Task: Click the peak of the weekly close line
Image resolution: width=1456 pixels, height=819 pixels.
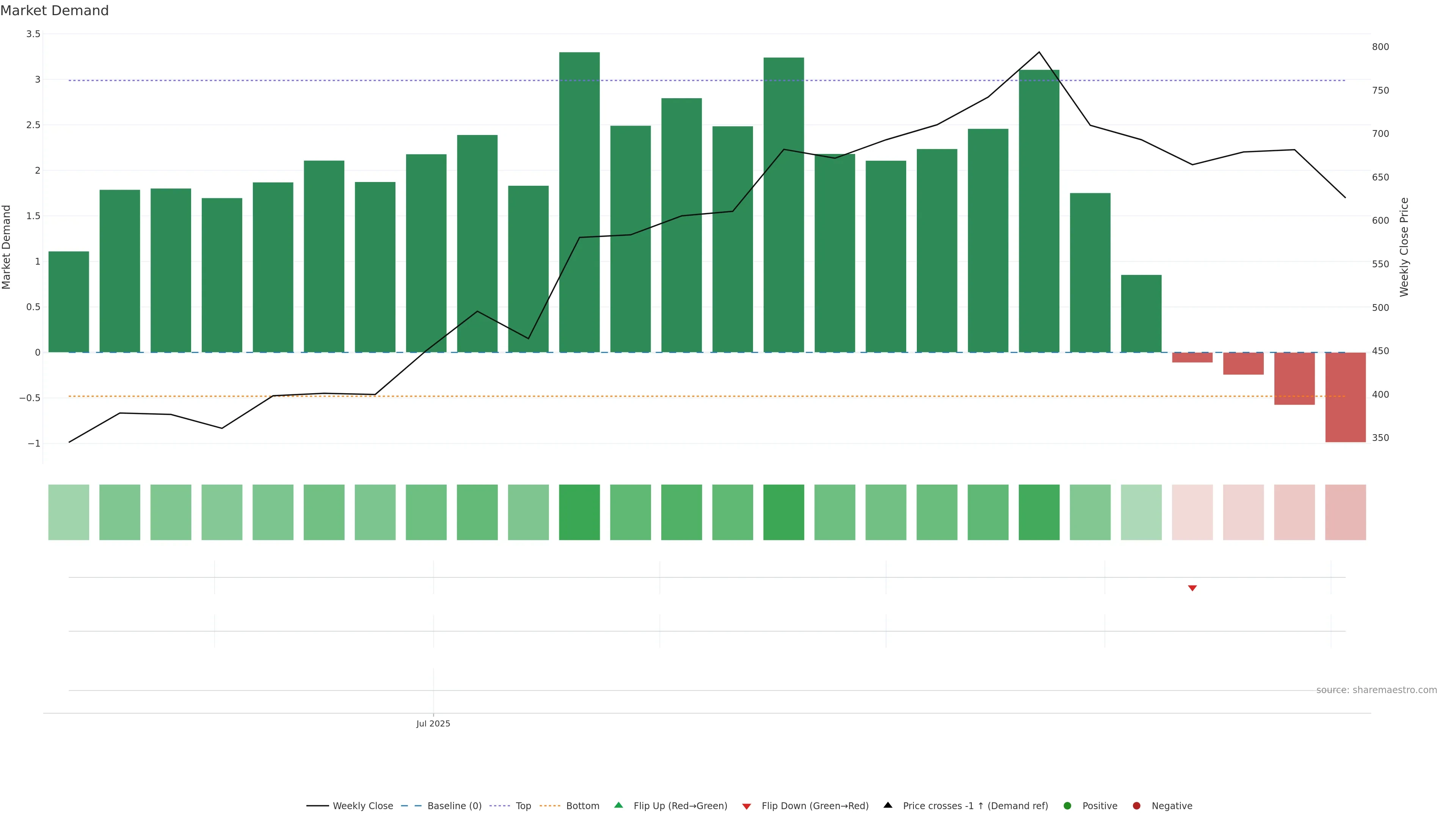Action: (1039, 52)
